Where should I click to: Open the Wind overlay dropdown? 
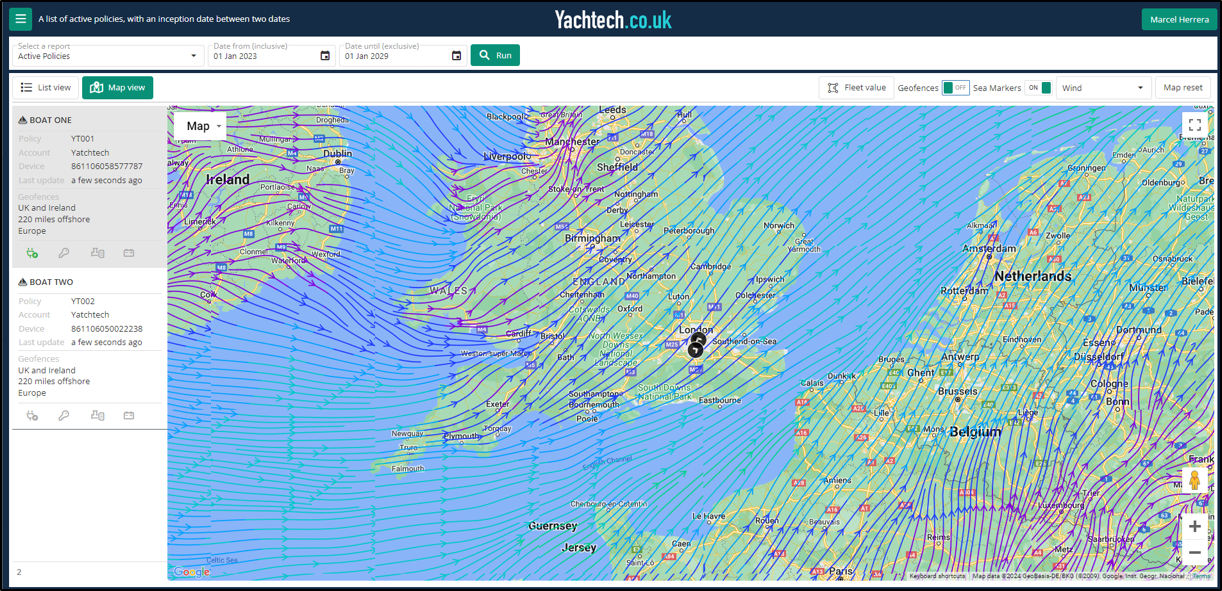[x=1103, y=88]
